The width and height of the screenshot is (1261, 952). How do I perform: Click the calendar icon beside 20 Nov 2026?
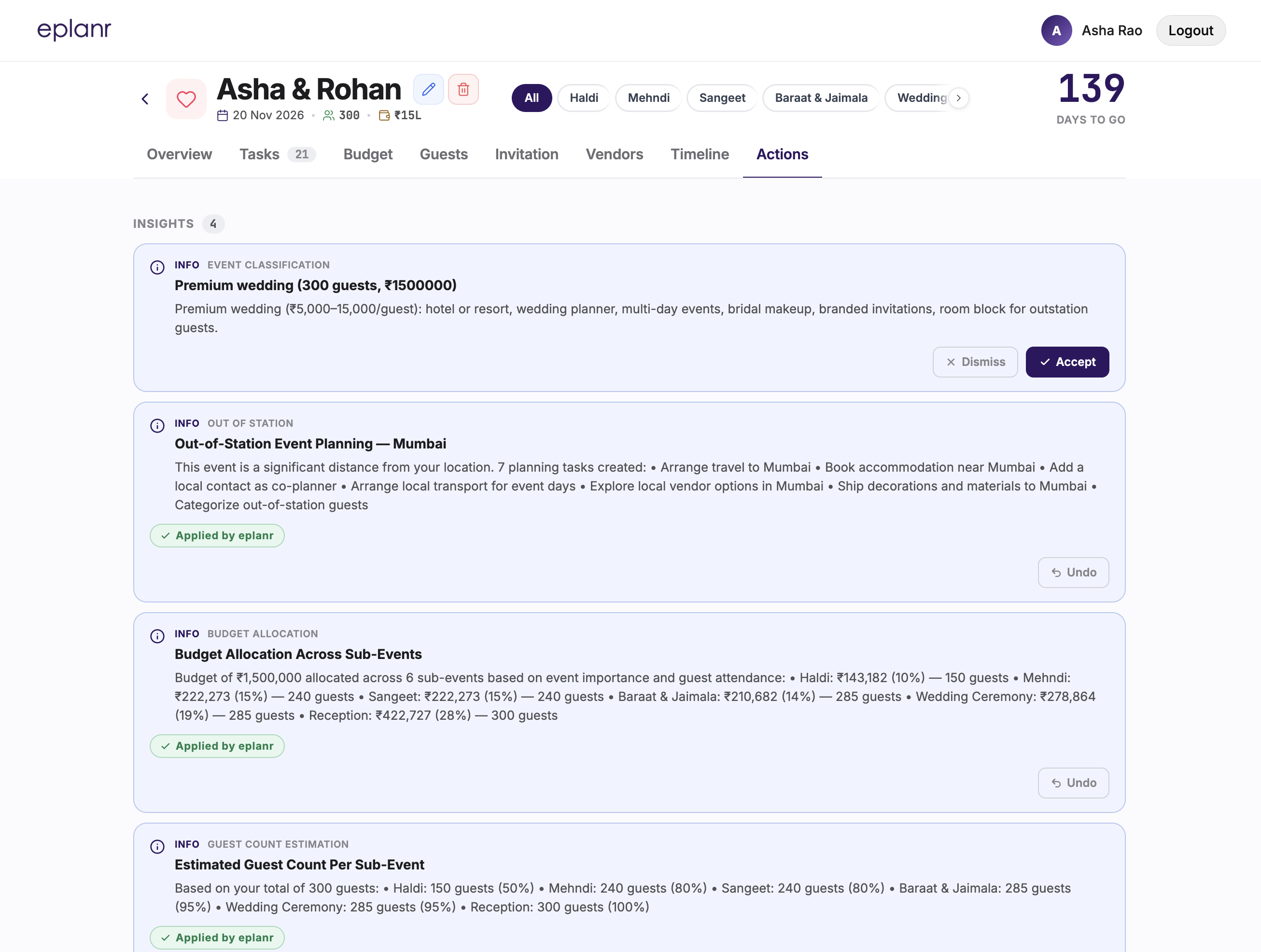click(223, 116)
